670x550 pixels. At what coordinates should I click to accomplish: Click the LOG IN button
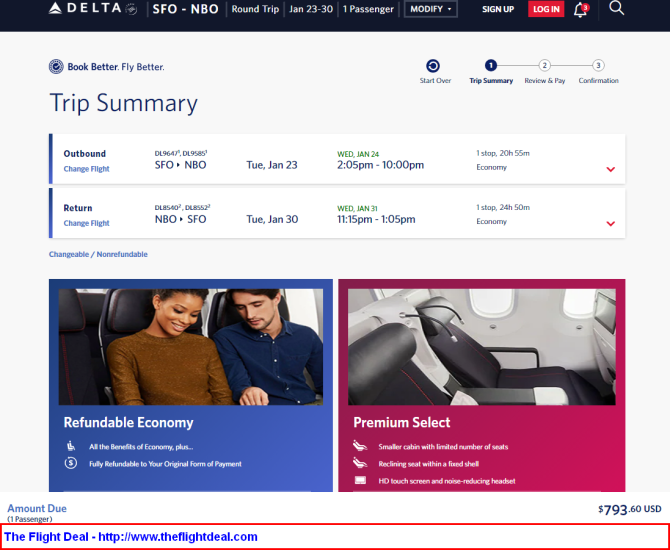coord(545,9)
